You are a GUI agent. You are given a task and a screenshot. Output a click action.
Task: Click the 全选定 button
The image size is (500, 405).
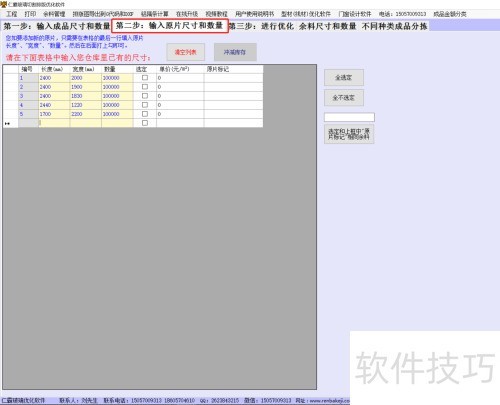click(x=344, y=78)
